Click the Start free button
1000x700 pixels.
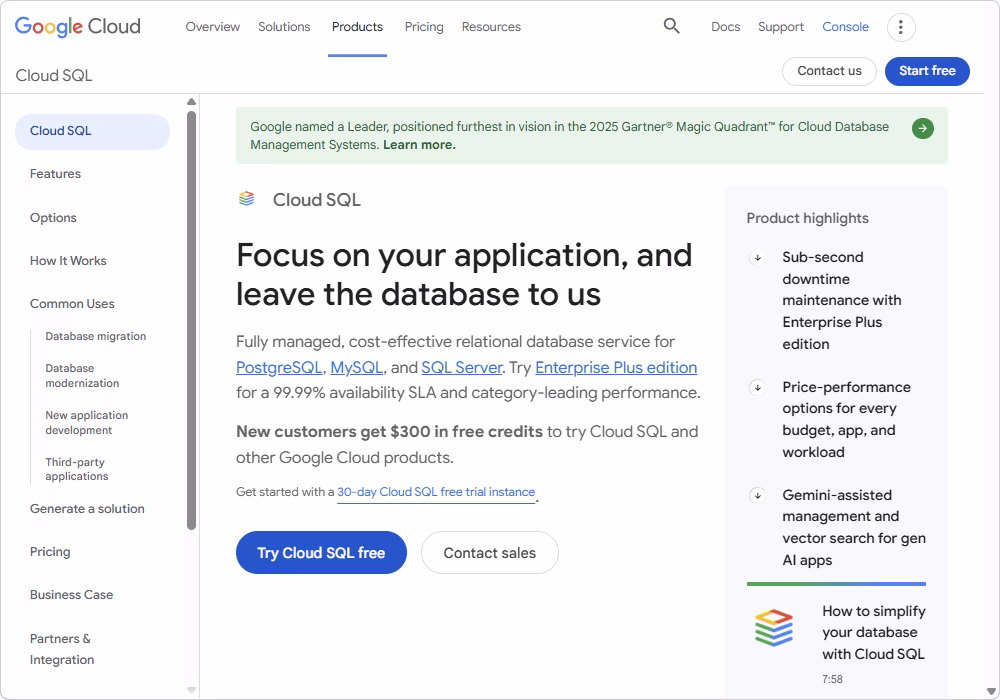927,71
